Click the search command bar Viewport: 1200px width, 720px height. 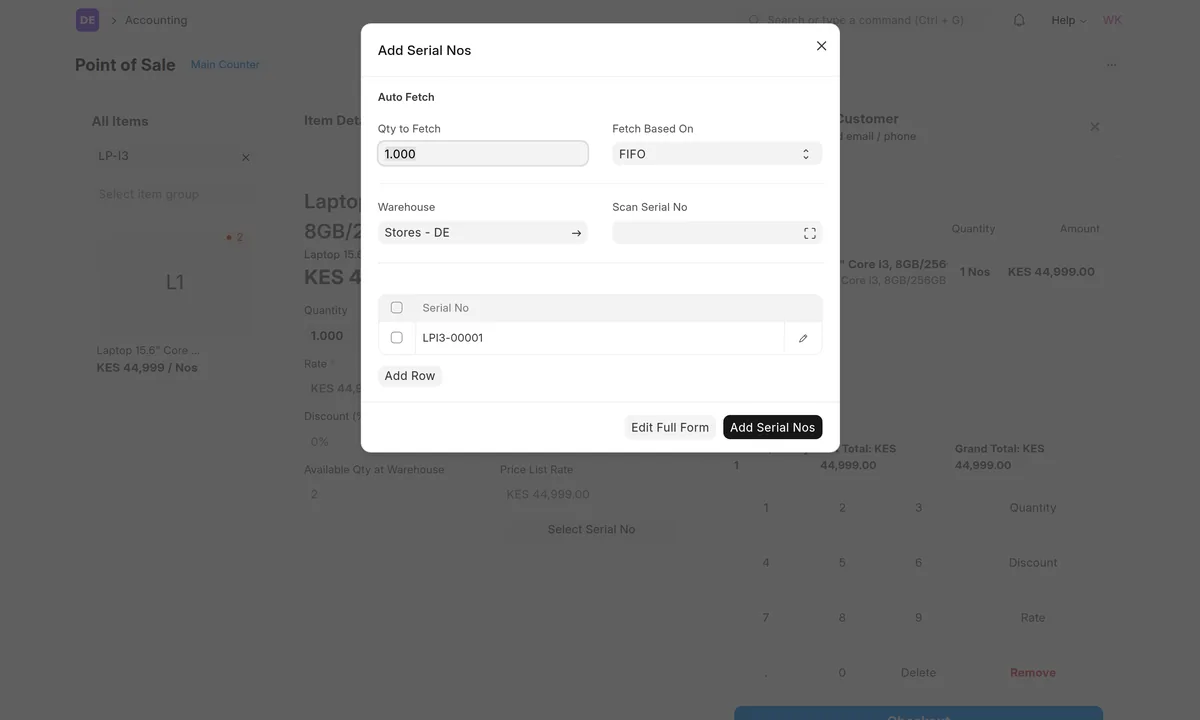pyautogui.click(x=865, y=20)
